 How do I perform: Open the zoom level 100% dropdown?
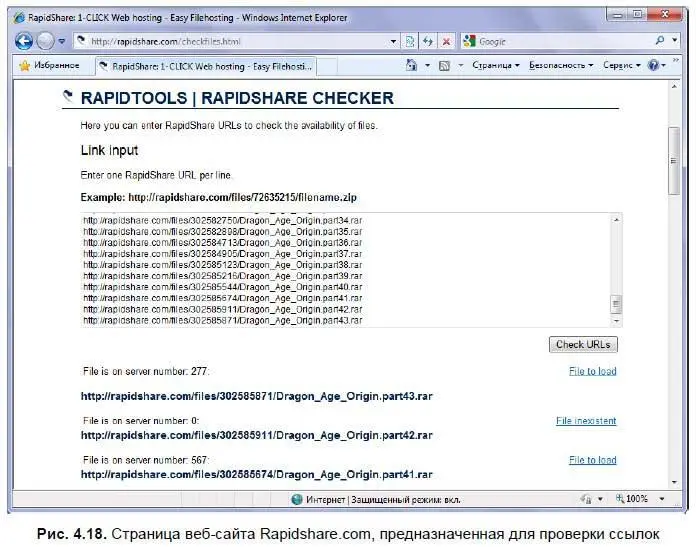pos(638,498)
